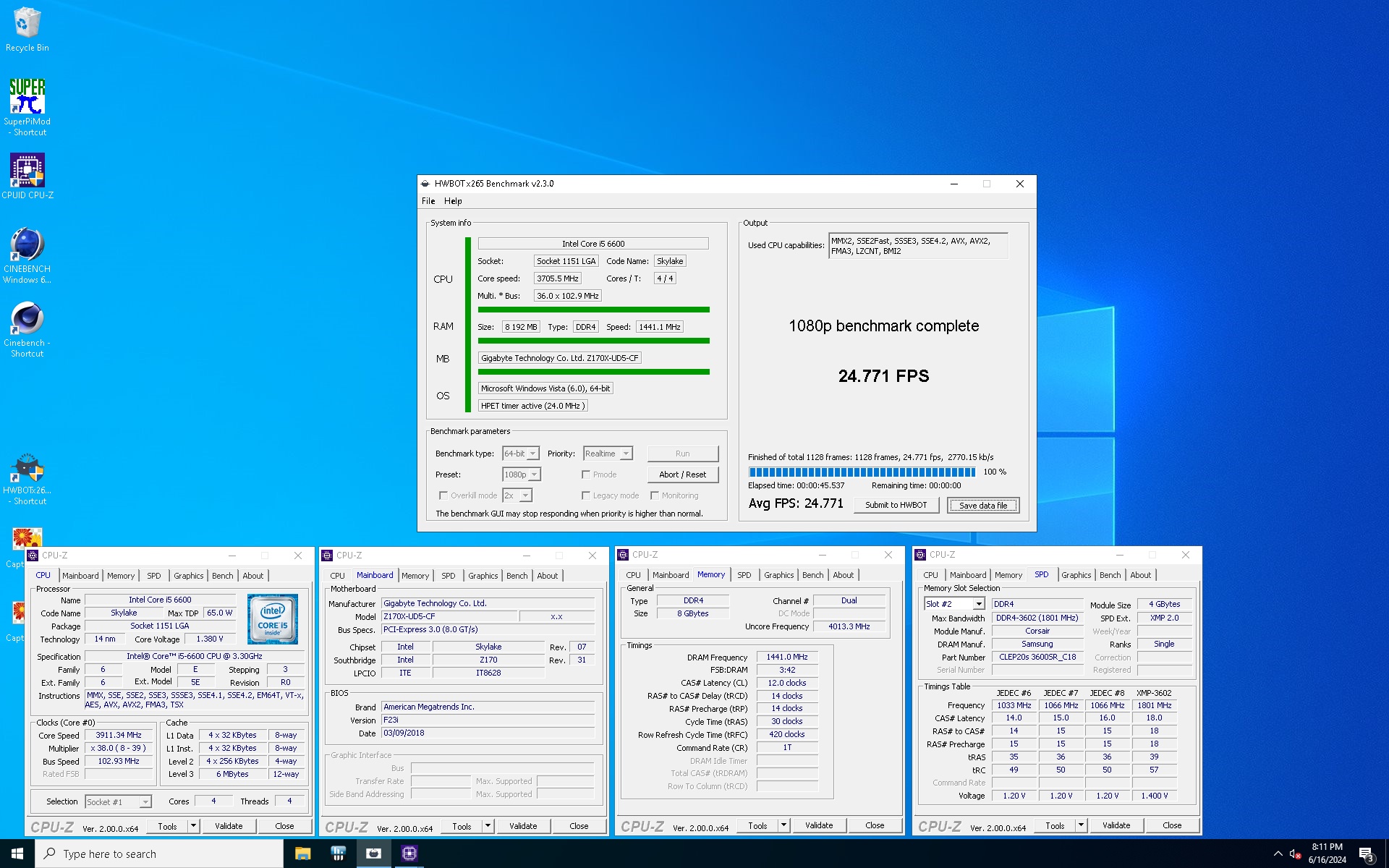
Task: Open the Preset 1080p dropdown
Action: (521, 475)
